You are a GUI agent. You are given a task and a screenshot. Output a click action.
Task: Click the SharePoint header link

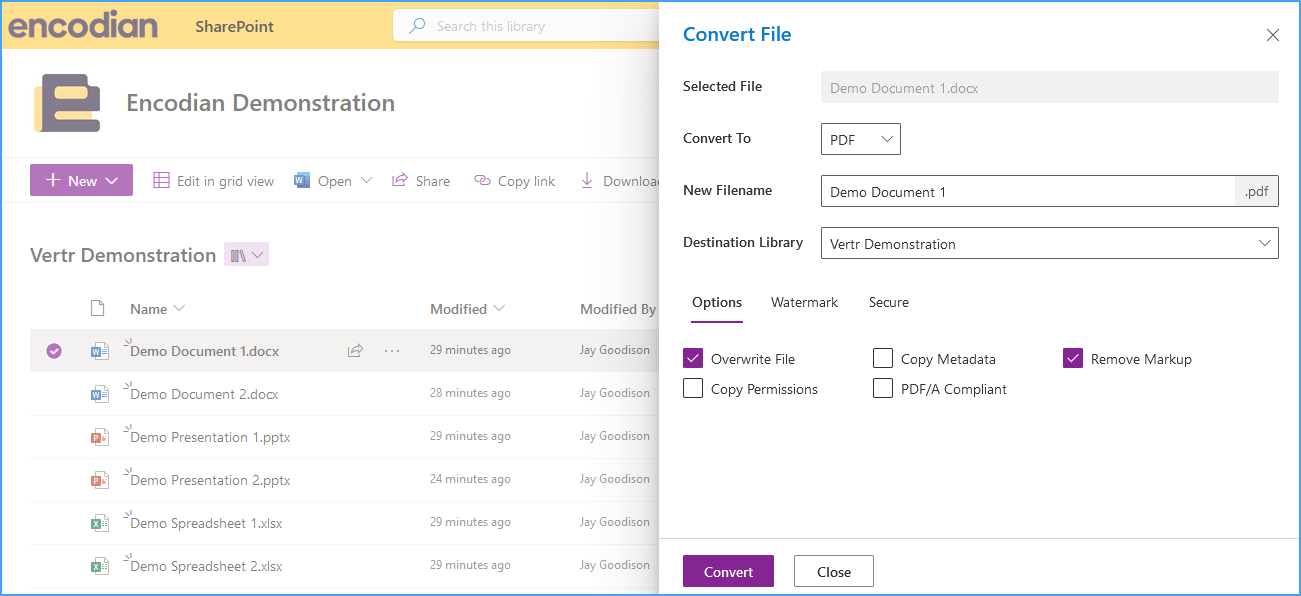coord(234,26)
